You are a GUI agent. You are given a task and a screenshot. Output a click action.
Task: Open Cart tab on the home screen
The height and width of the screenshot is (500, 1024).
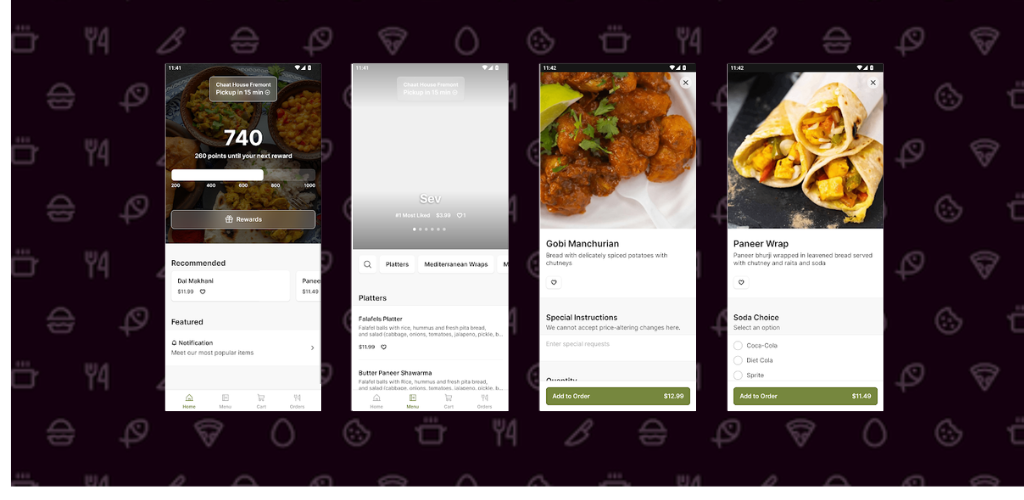click(x=261, y=401)
